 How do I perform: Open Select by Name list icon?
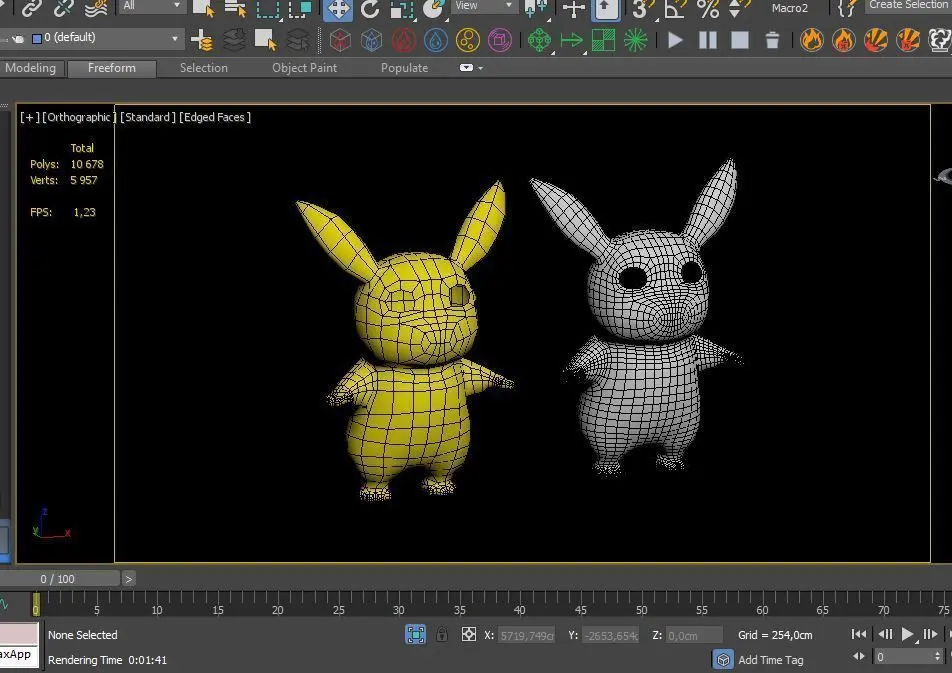click(x=236, y=9)
